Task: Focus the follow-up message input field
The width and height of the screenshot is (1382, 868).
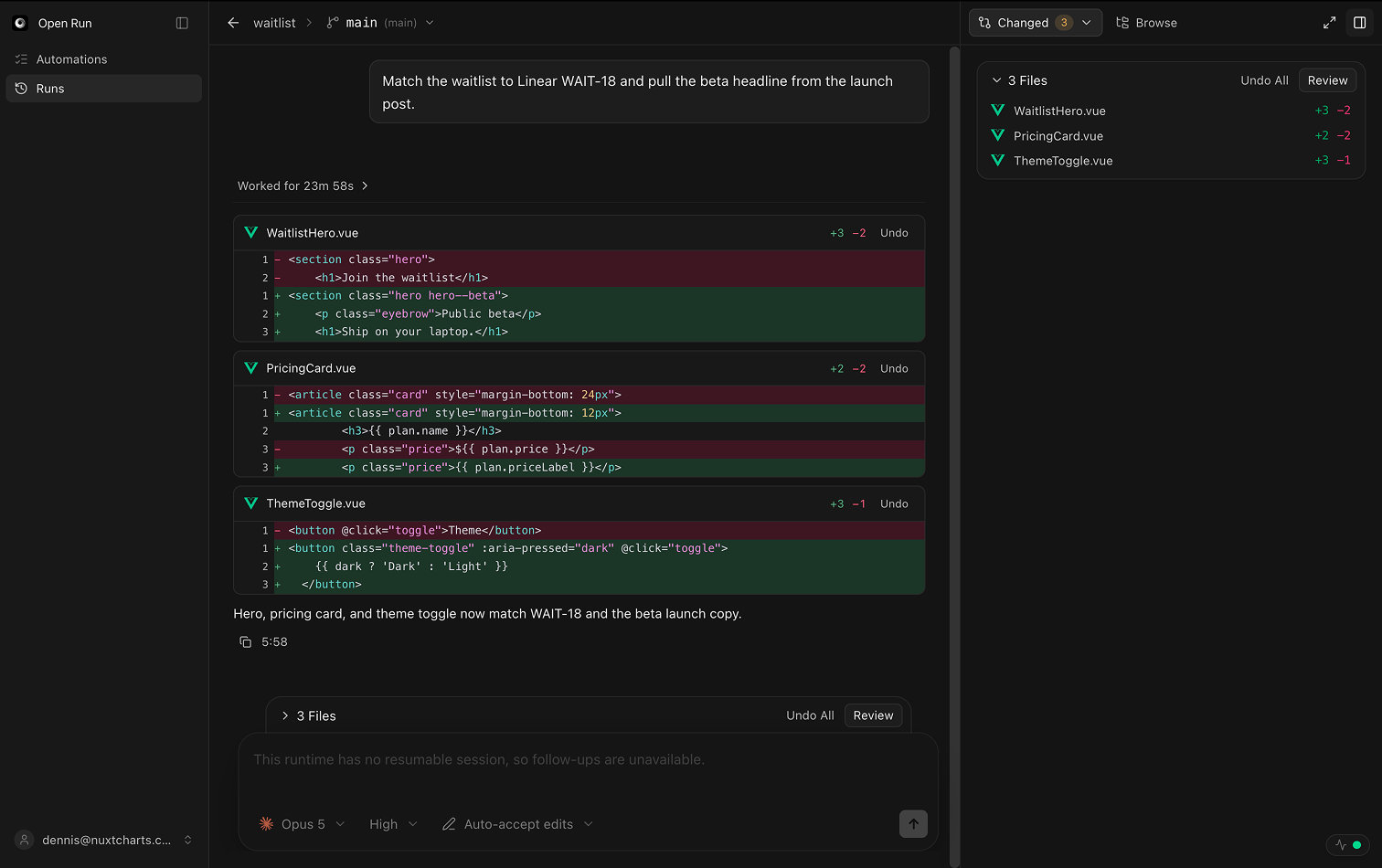Action: point(588,769)
